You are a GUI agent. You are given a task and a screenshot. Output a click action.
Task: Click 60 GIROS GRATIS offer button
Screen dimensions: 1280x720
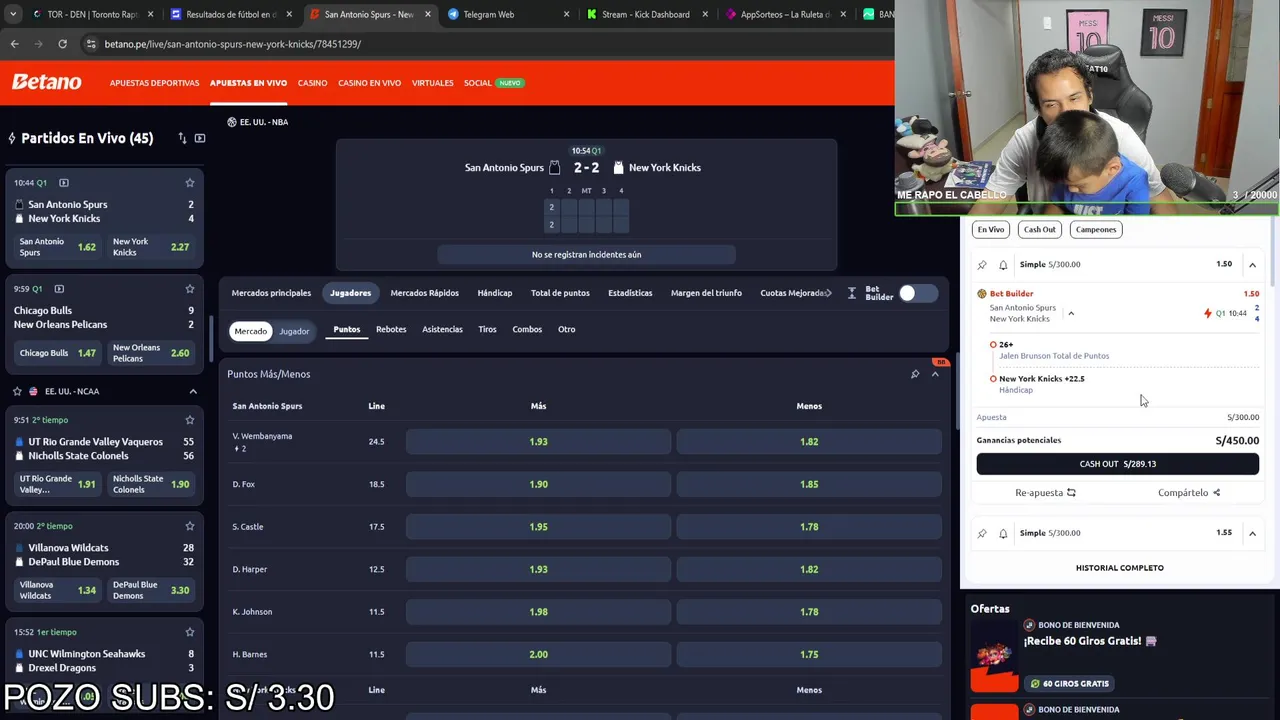pyautogui.click(x=1070, y=683)
